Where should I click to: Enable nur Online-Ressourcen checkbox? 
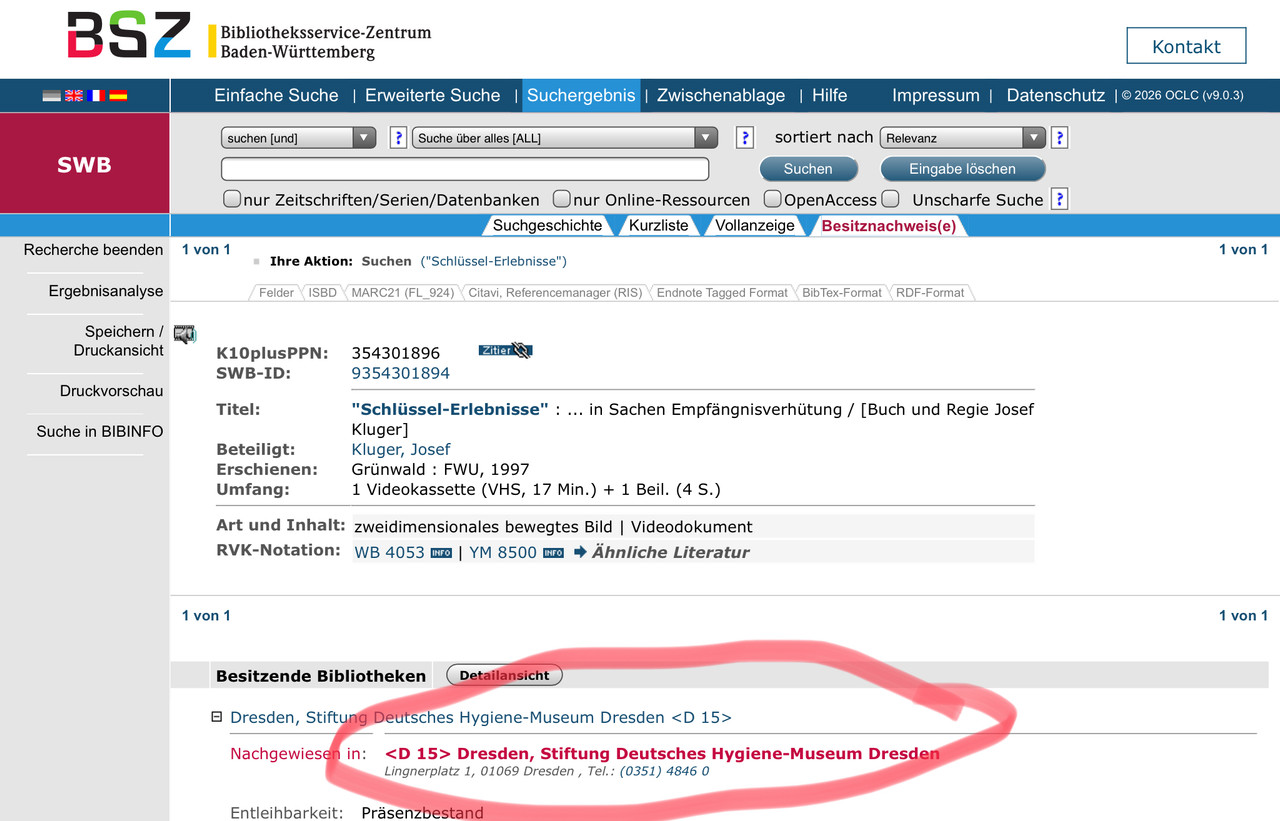pyautogui.click(x=562, y=199)
